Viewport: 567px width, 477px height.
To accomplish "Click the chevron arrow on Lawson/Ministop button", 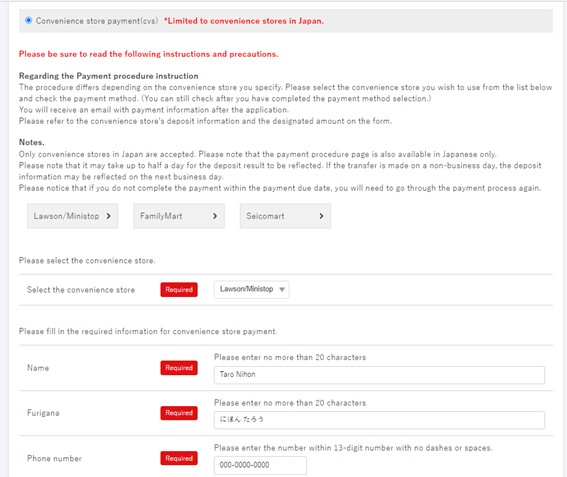I will [x=108, y=216].
